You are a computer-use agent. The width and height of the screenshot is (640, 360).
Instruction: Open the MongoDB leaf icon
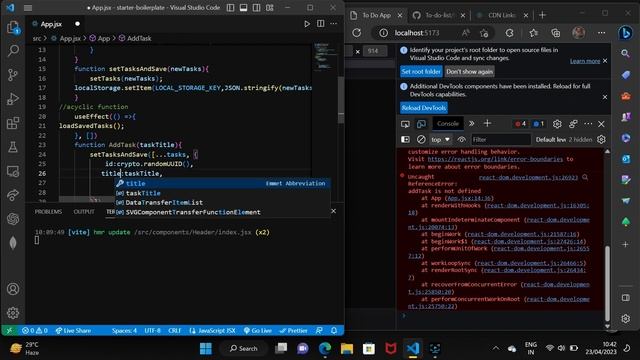pos(13,243)
